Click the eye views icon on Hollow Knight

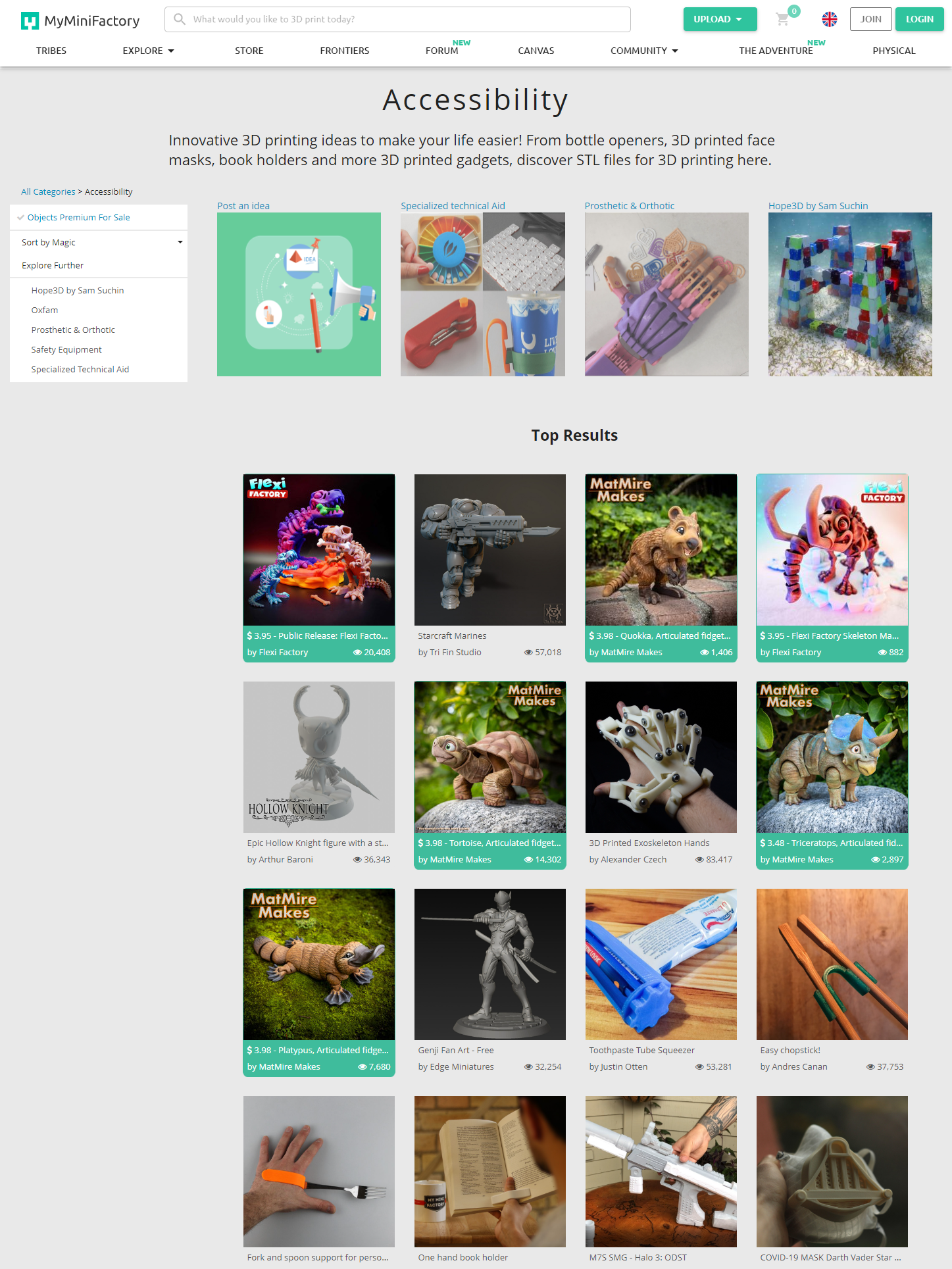357,860
